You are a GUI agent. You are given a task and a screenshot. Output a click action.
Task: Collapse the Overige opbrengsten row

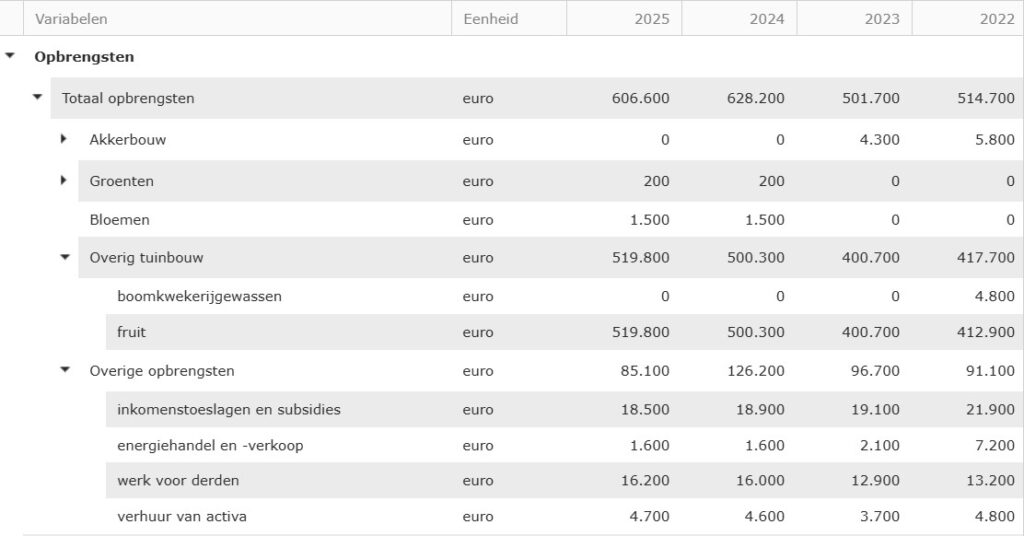65,370
